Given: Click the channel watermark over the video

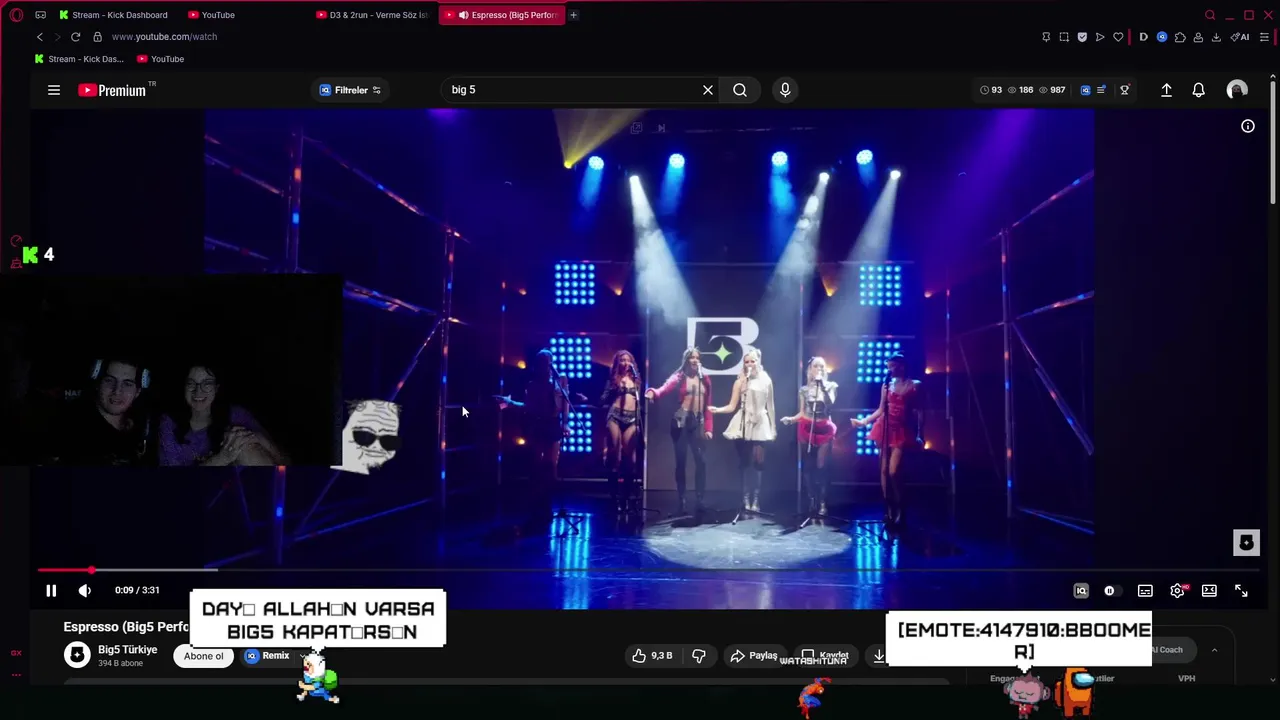Looking at the screenshot, I should [1246, 543].
